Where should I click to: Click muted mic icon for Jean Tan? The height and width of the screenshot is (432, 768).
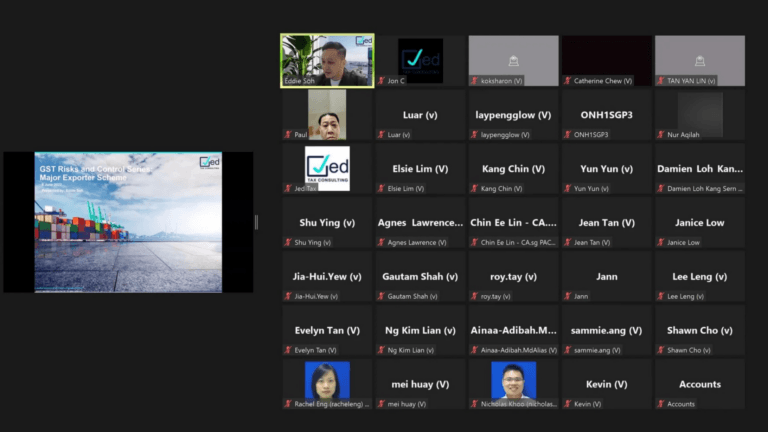567,242
